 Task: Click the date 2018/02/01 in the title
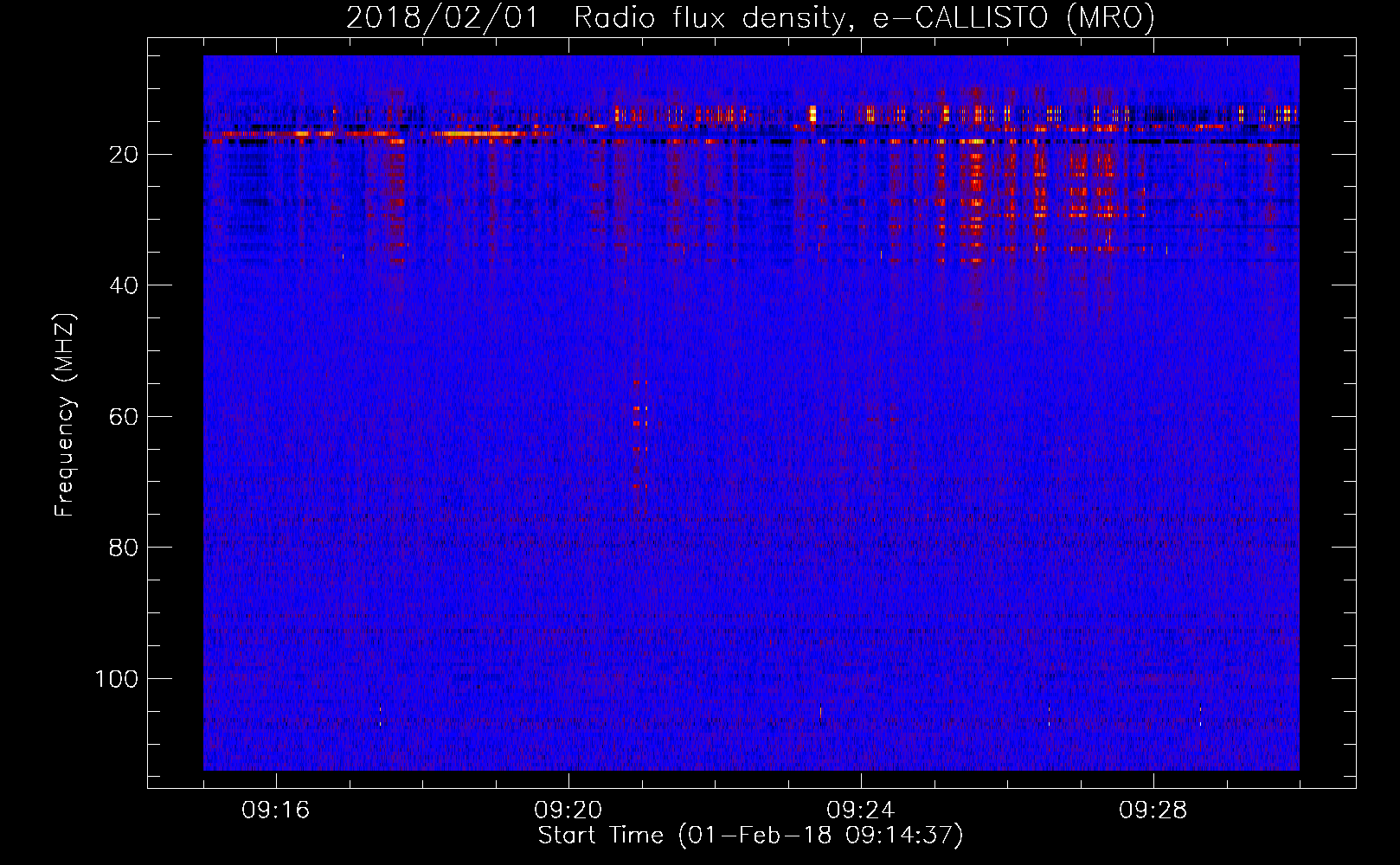click(441, 17)
